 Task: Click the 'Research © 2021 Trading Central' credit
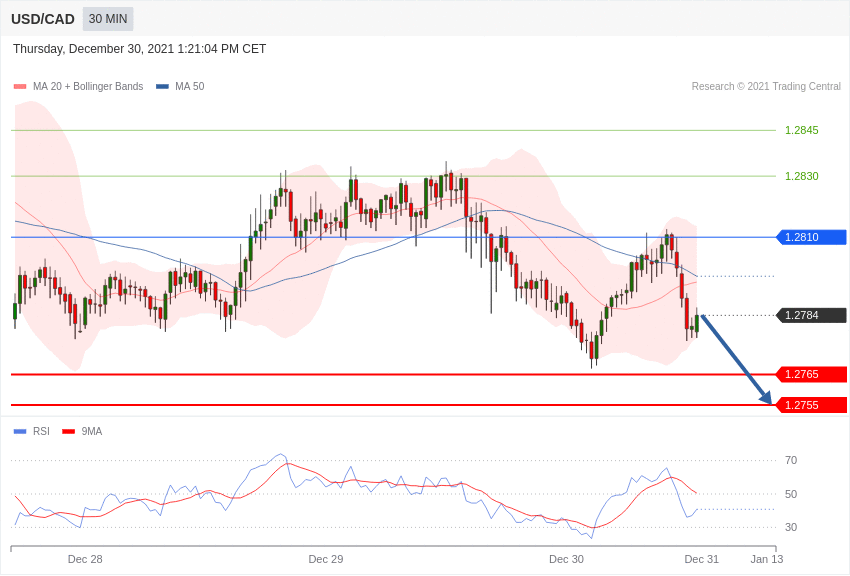point(766,86)
